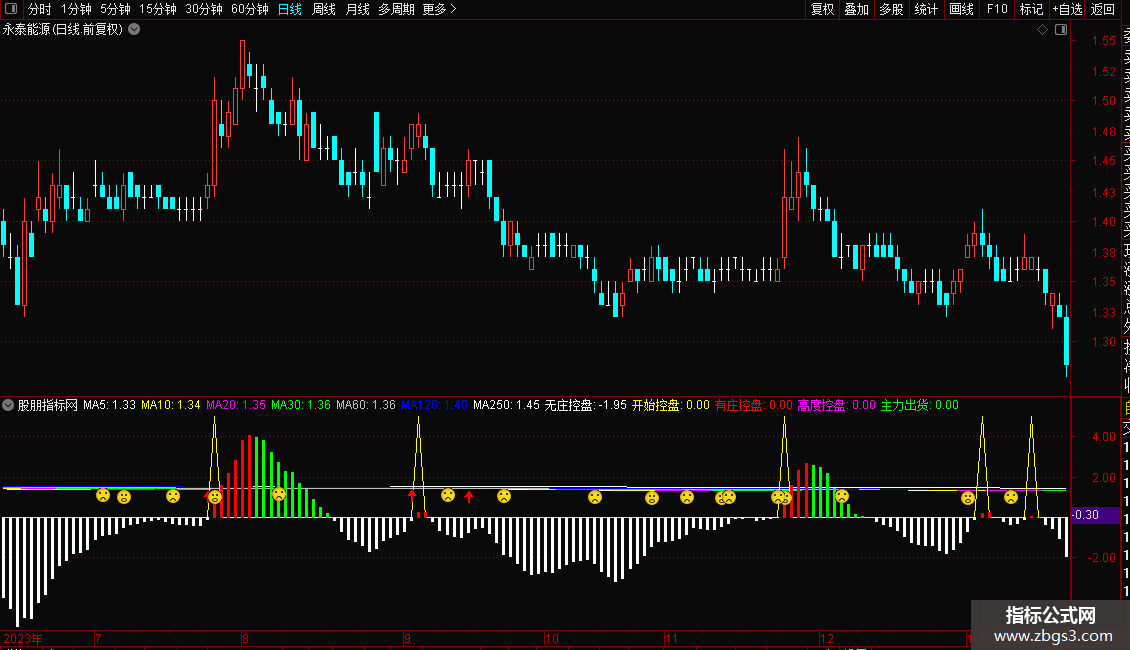Add stock with +自选 button
Viewport: 1130px width, 650px height.
tap(1067, 9)
